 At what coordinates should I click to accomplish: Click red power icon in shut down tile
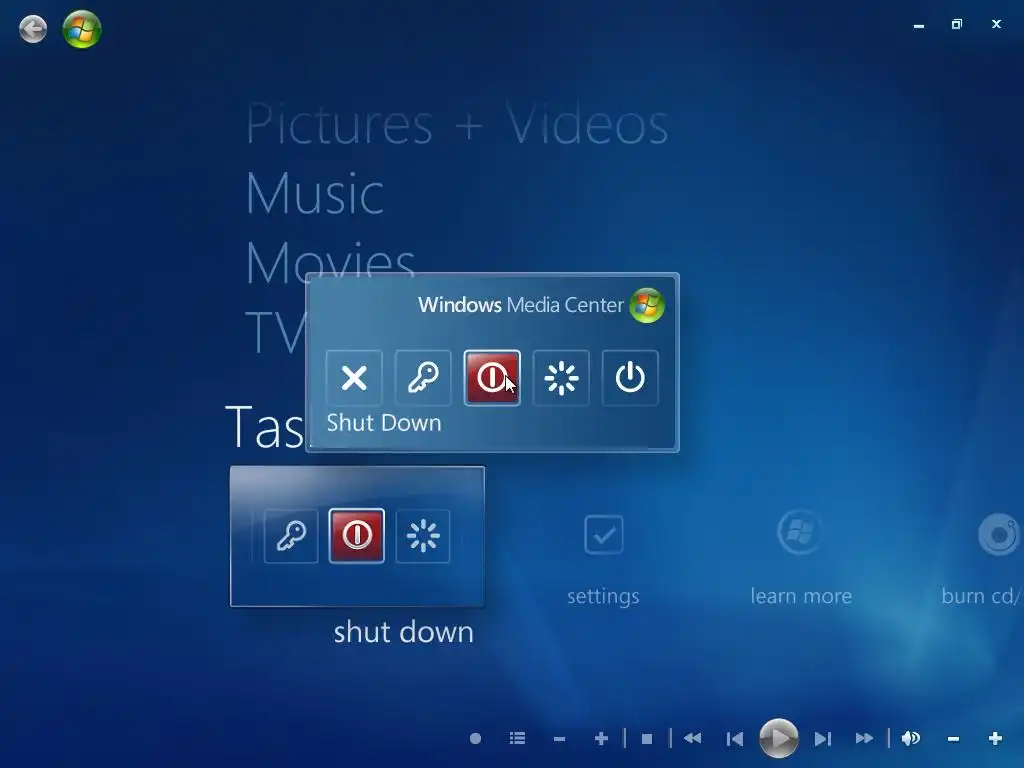coord(357,536)
